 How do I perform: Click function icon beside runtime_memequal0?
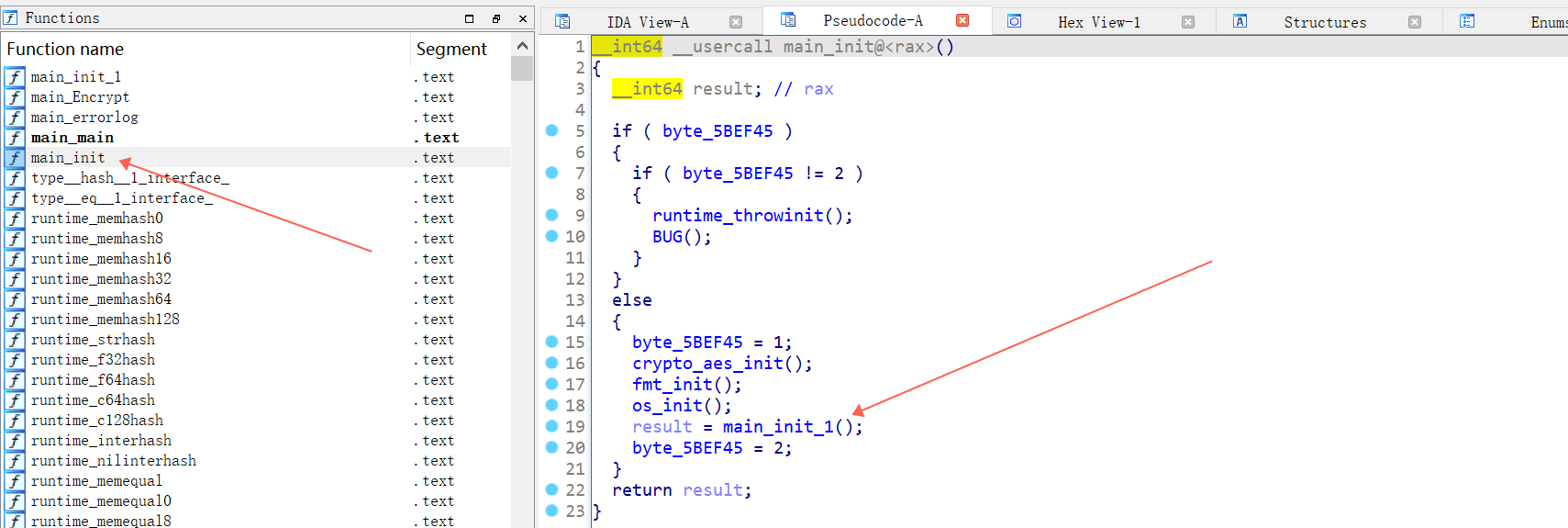point(15,501)
